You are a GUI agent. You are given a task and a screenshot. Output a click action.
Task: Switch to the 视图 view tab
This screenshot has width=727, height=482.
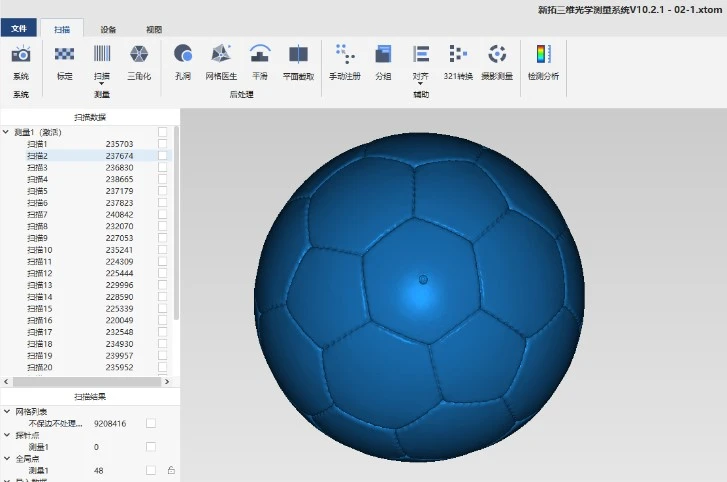point(154,29)
